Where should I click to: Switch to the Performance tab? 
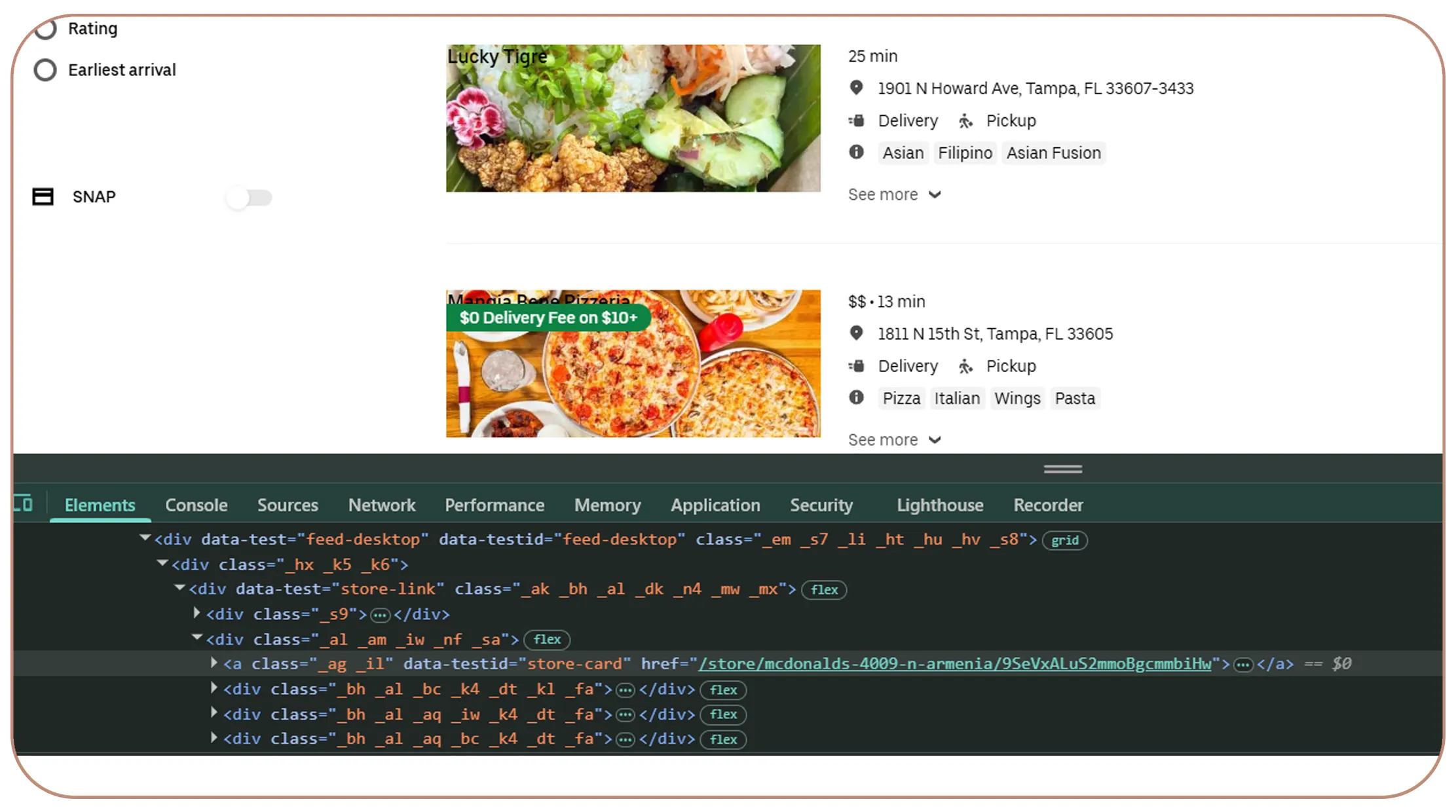click(495, 506)
